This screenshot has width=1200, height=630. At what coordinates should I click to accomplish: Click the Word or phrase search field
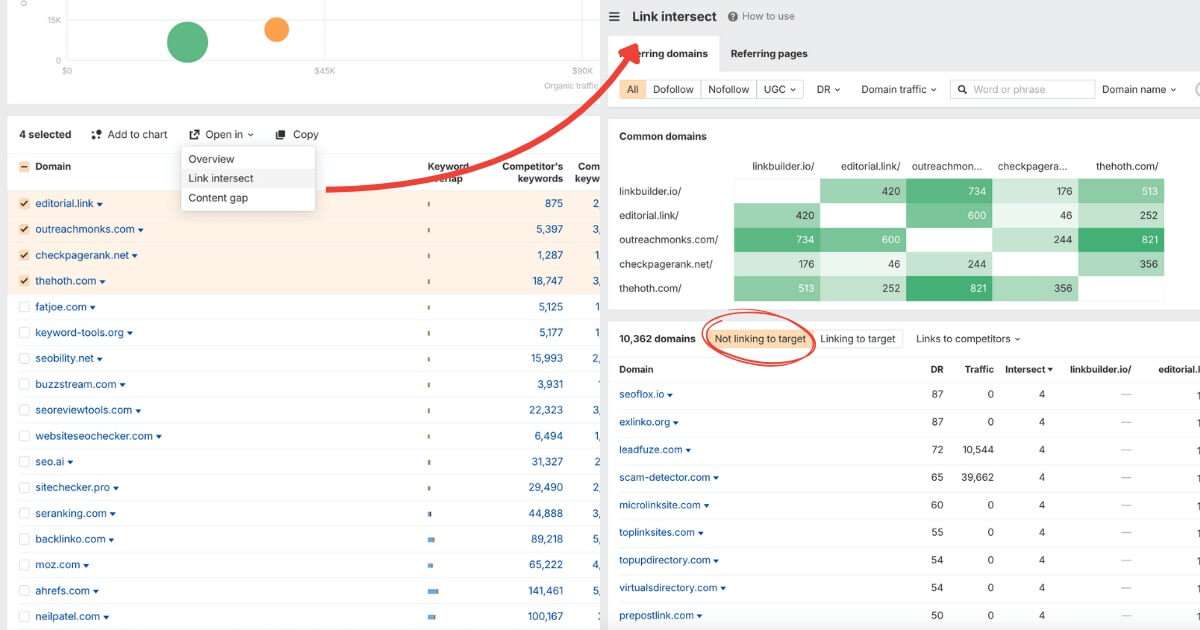1030,90
